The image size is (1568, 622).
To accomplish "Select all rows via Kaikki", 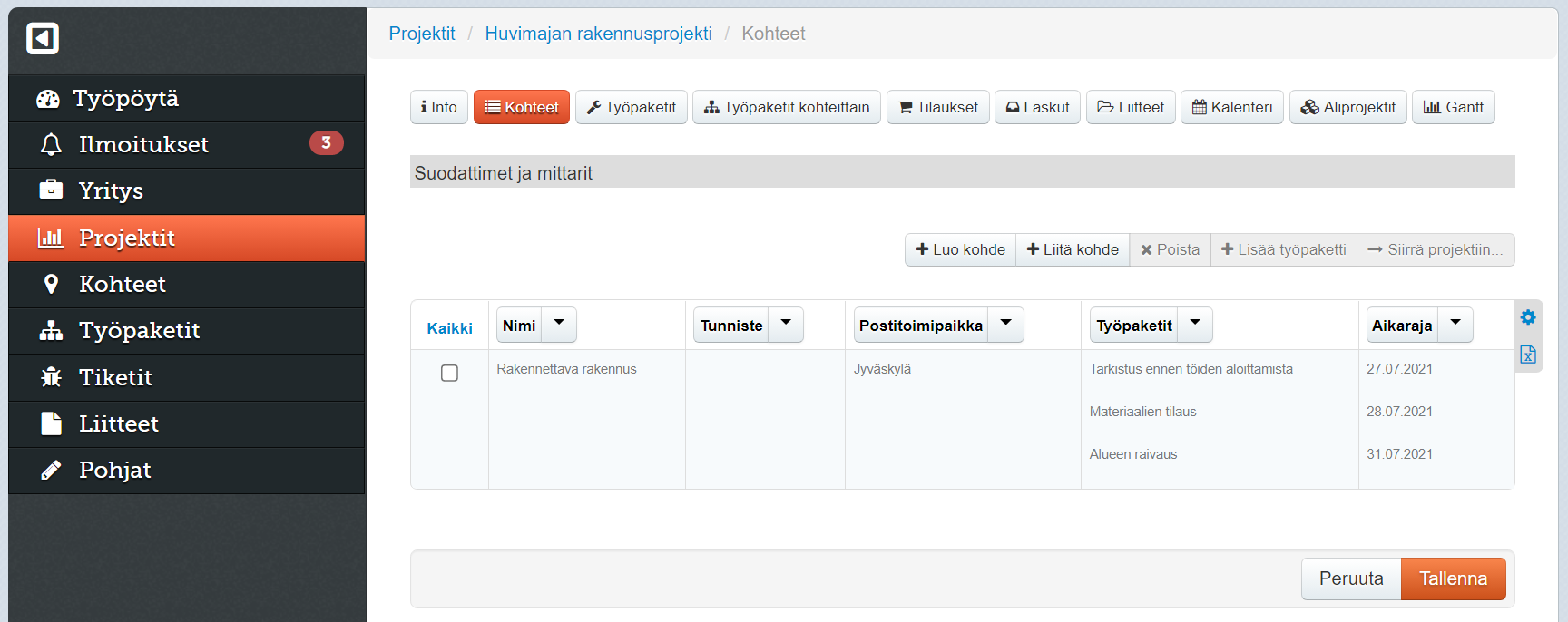I will (x=449, y=328).
